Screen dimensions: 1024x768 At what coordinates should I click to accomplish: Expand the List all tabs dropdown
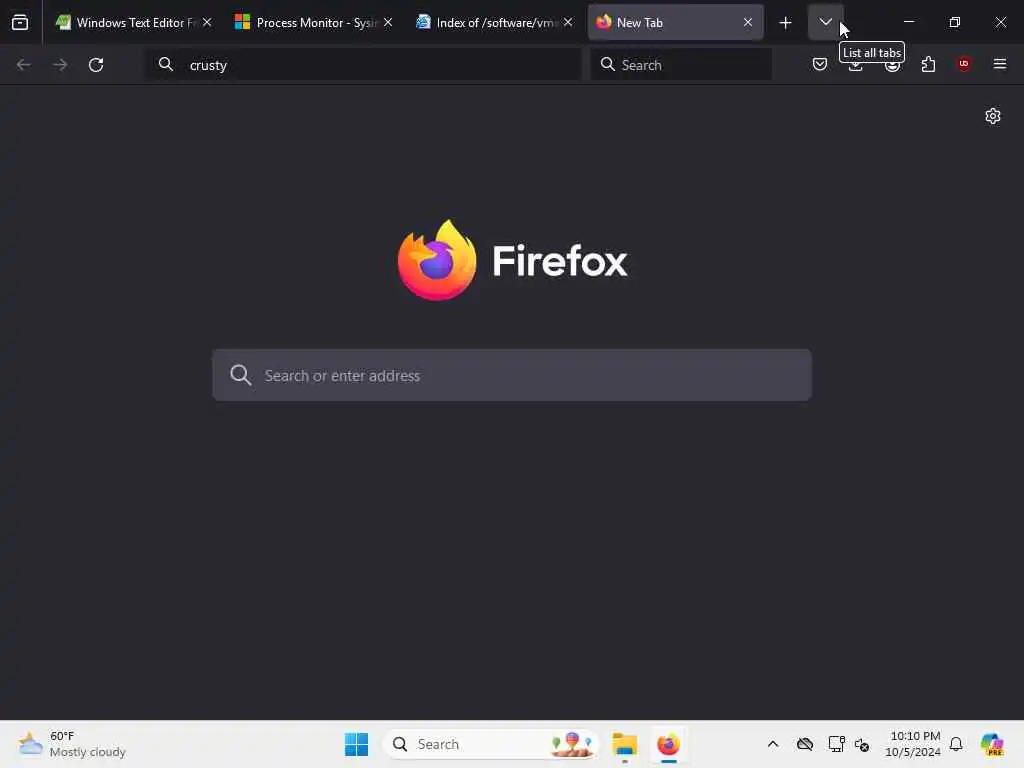pyautogui.click(x=825, y=23)
